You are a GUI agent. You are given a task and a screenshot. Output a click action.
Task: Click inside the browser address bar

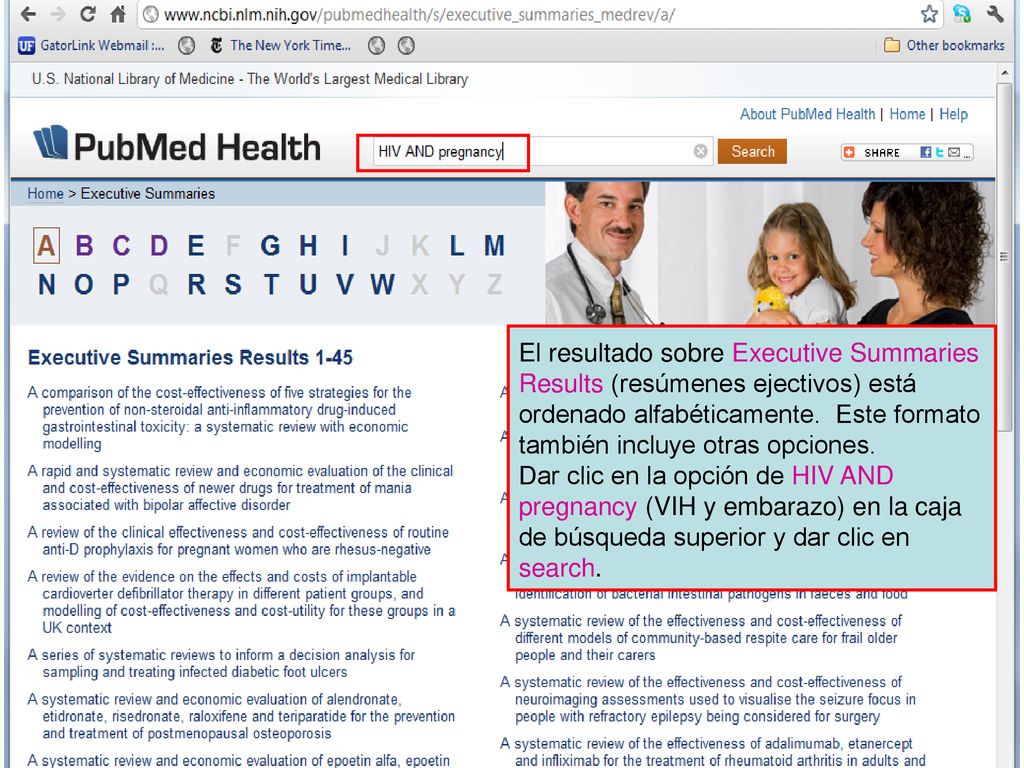(x=529, y=14)
